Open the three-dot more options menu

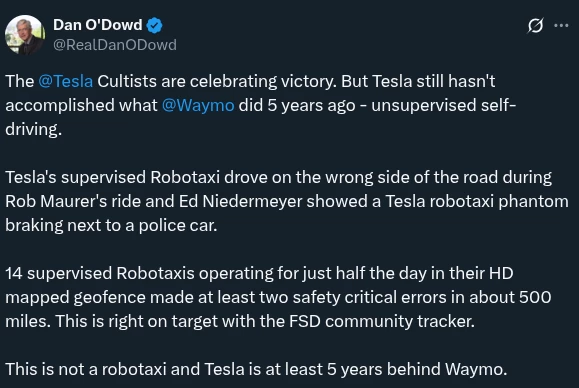click(x=561, y=25)
